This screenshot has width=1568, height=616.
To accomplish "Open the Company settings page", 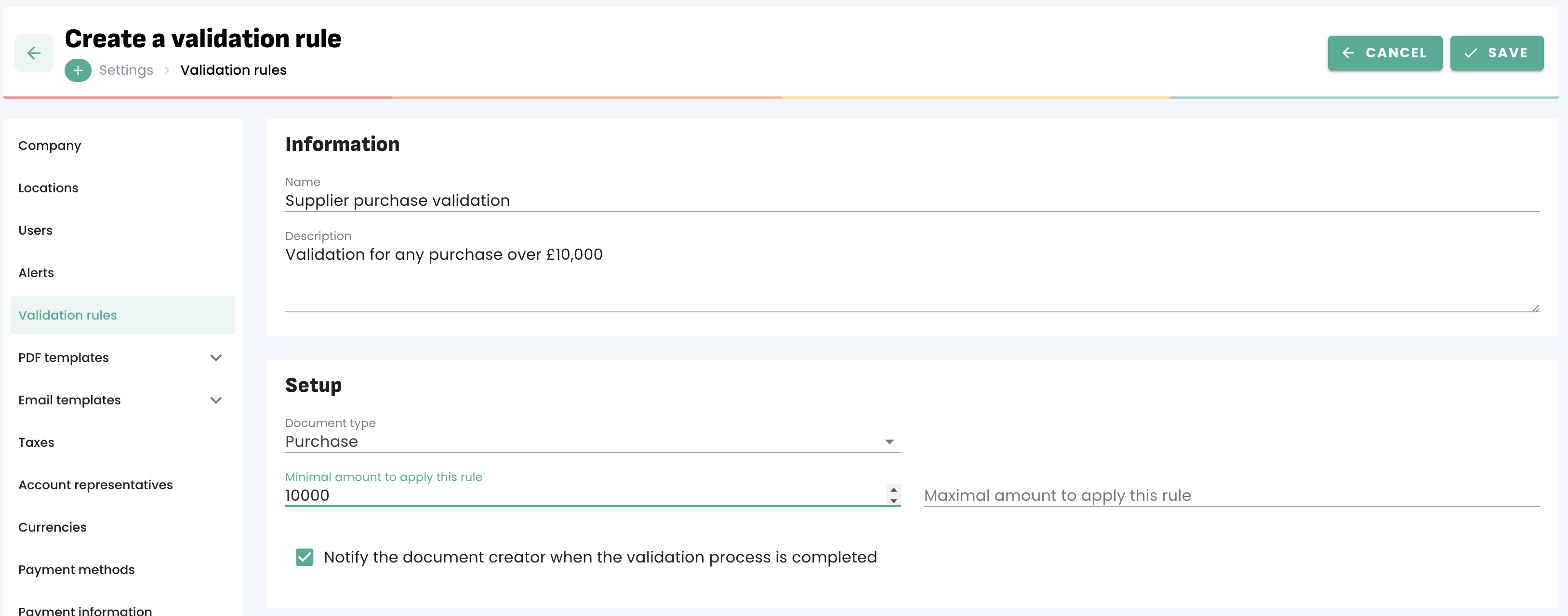I will point(50,146).
